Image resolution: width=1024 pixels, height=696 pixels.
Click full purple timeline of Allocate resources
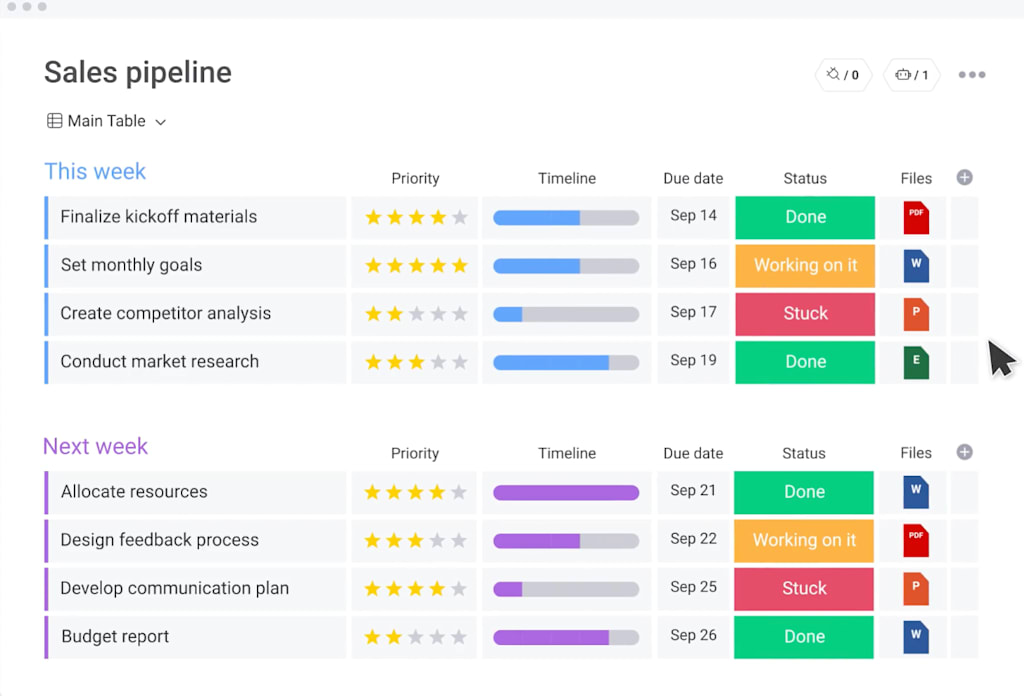point(566,492)
